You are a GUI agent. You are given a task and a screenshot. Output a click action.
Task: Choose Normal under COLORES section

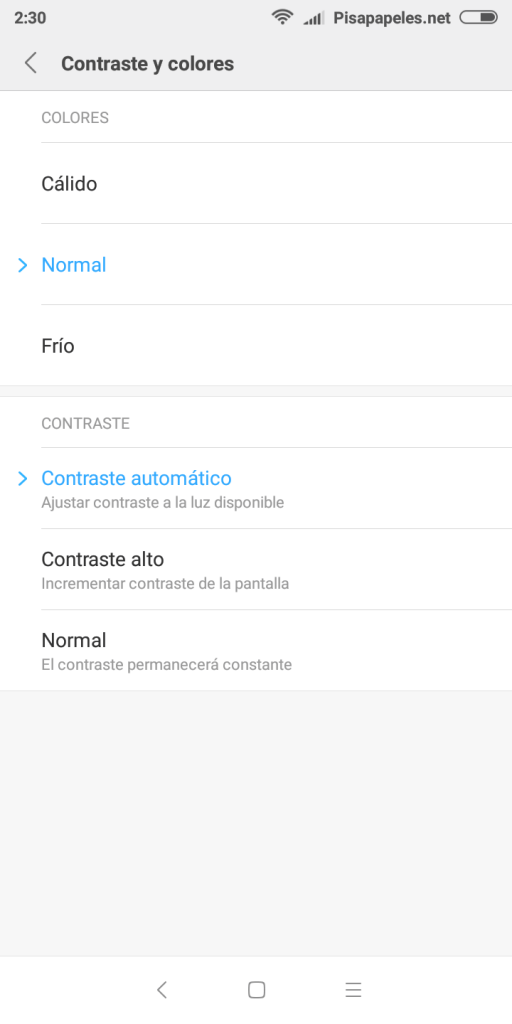click(256, 264)
